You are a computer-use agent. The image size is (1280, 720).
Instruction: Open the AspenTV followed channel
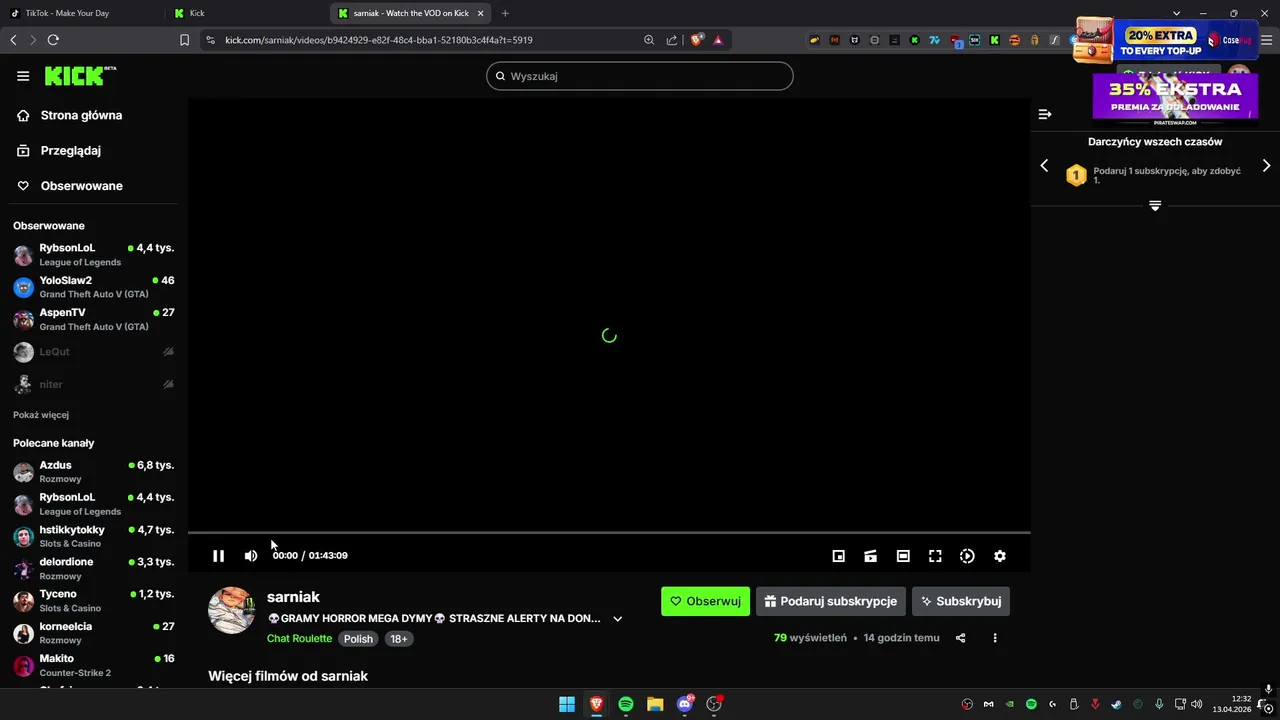94,319
